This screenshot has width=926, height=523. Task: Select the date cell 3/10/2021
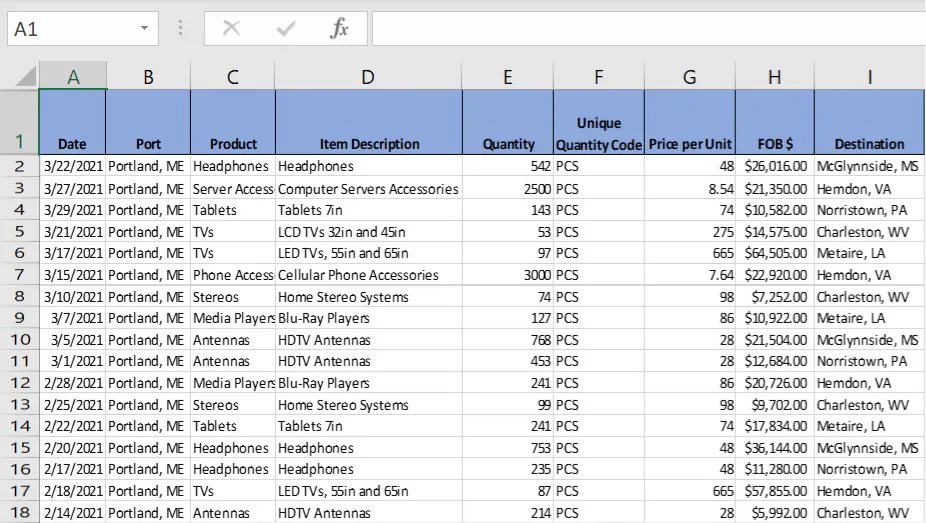tap(72, 297)
